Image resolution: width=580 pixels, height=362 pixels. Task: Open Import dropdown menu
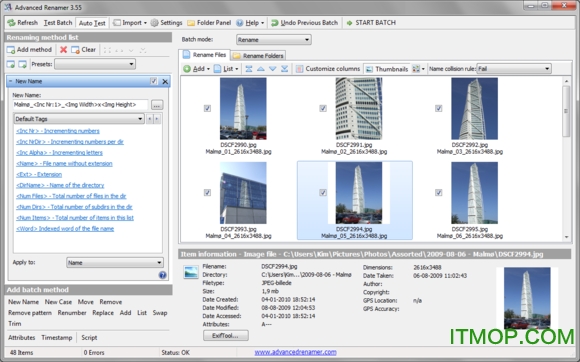pyautogui.click(x=130, y=23)
